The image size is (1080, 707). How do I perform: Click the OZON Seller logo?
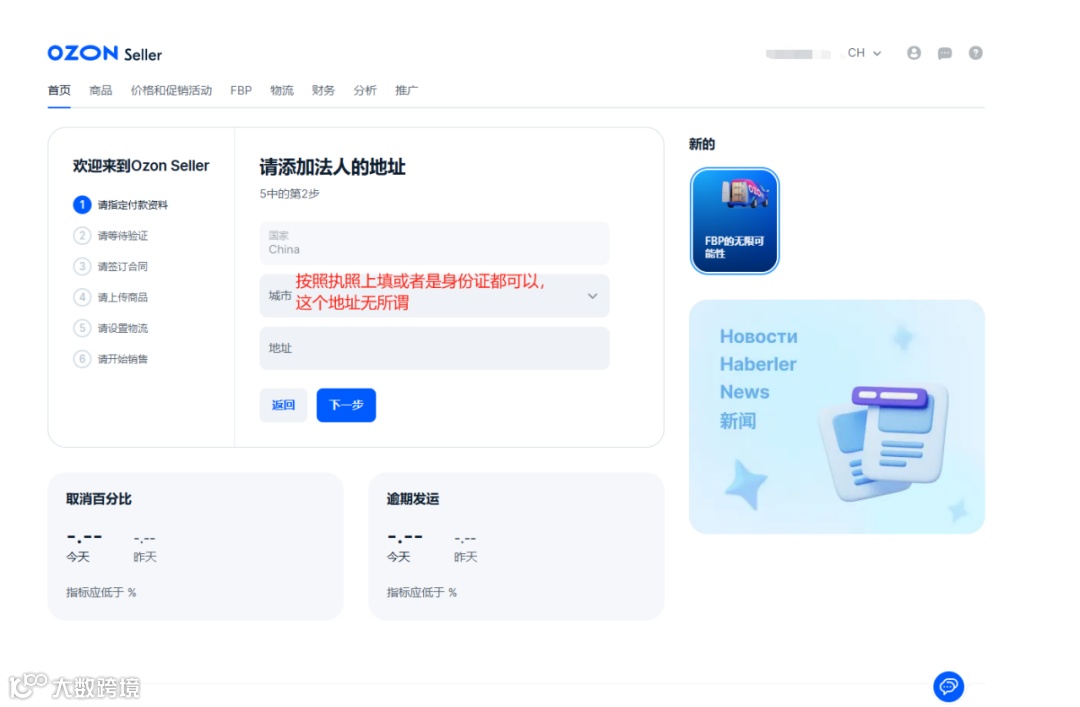point(105,54)
